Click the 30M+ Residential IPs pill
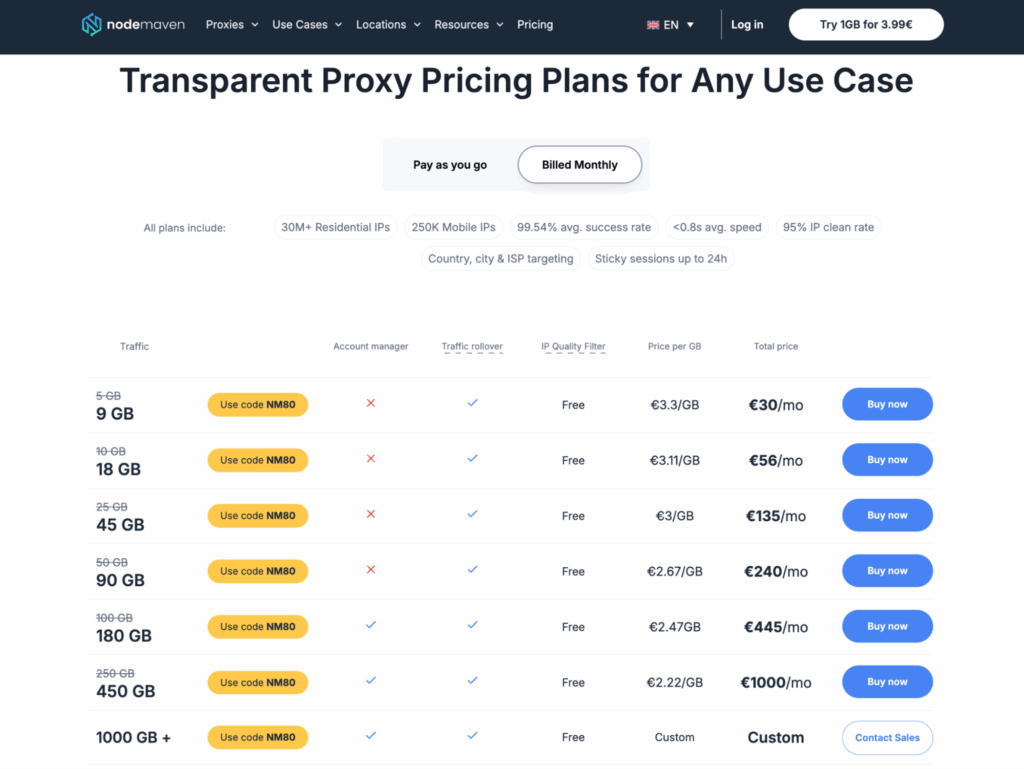The height and width of the screenshot is (769, 1024). click(x=336, y=227)
